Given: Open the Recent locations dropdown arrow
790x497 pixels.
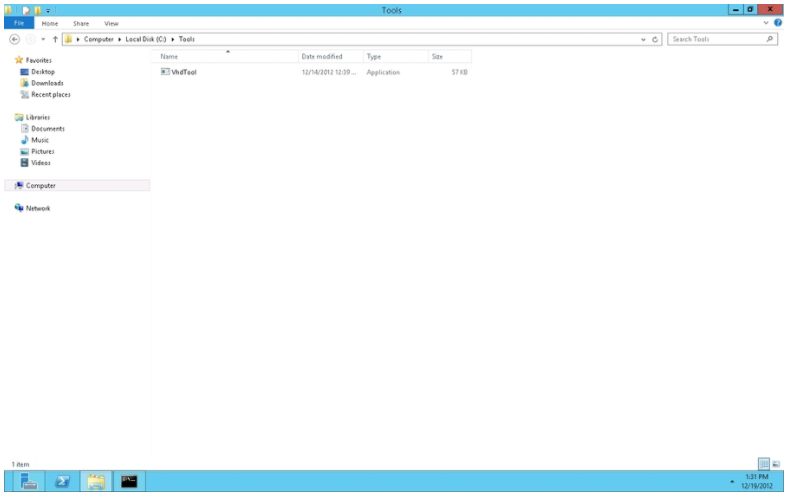Looking at the screenshot, I should coord(43,39).
